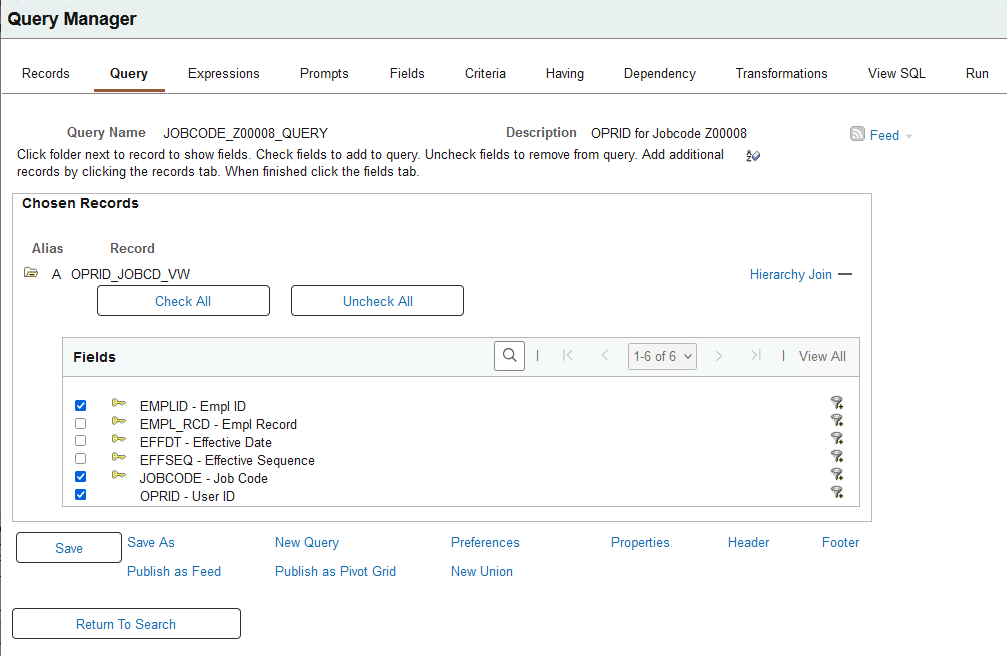Screen dimensions: 1007x656
Task: Open the Criteria tab
Action: (485, 73)
